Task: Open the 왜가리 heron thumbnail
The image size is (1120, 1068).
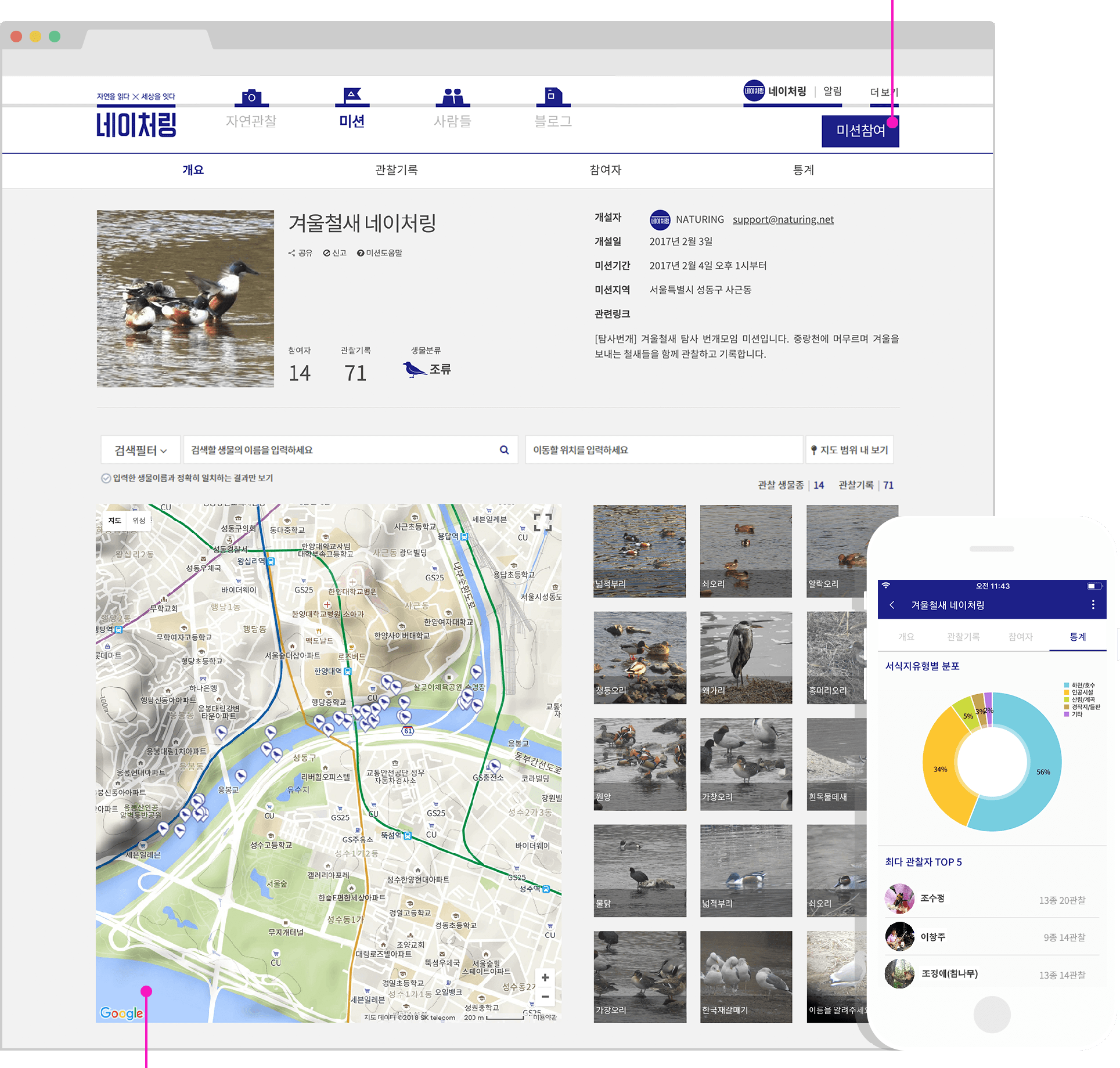Action: [x=746, y=657]
